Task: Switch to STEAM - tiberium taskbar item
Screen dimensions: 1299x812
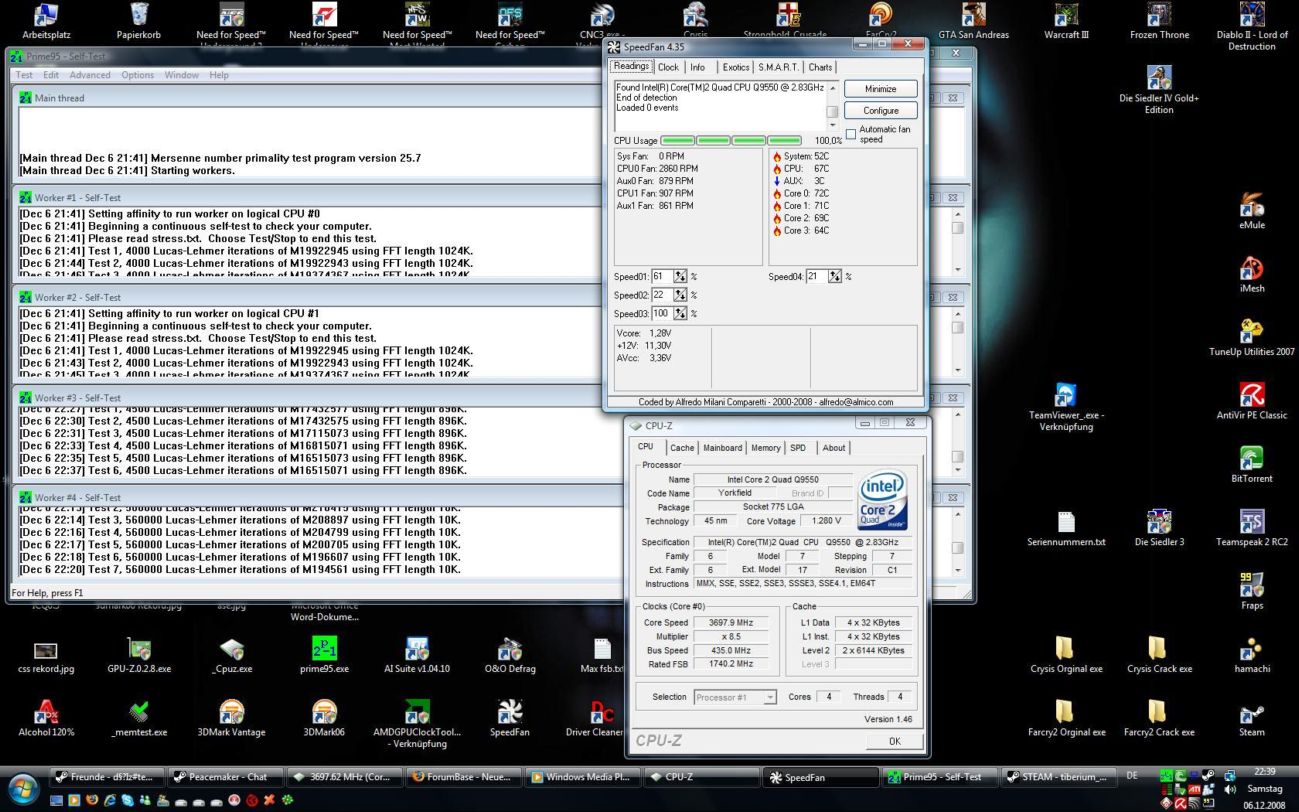Action: [1057, 777]
